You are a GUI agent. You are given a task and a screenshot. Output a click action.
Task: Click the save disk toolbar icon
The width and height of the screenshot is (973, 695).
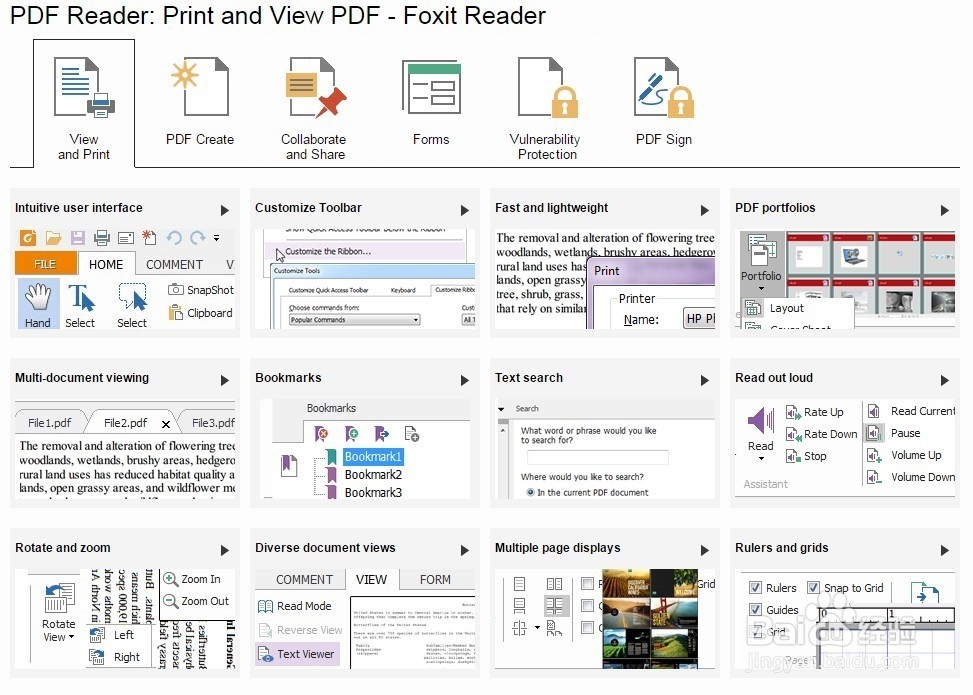pyautogui.click(x=78, y=237)
